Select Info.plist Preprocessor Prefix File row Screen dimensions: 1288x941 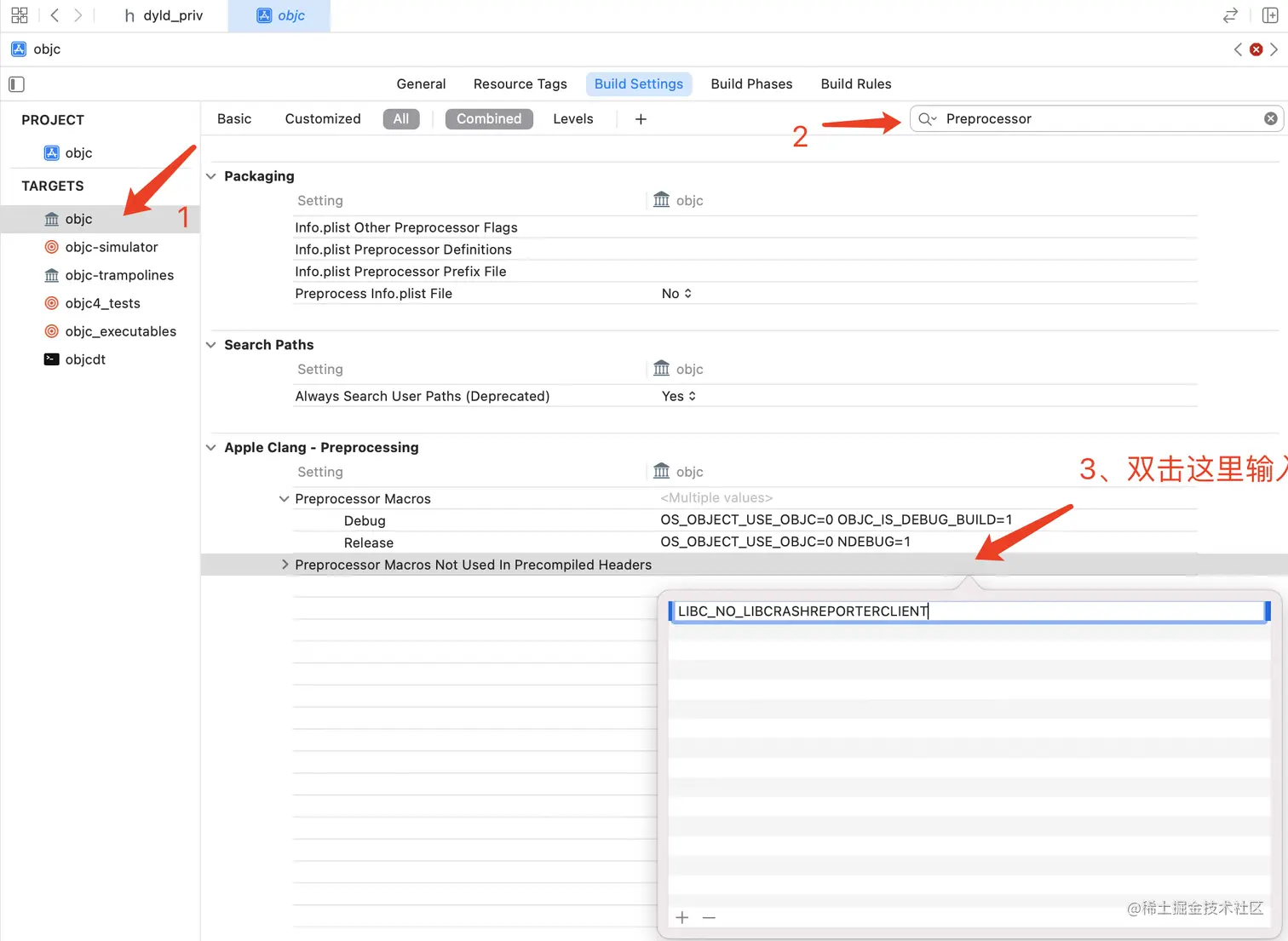pos(745,272)
